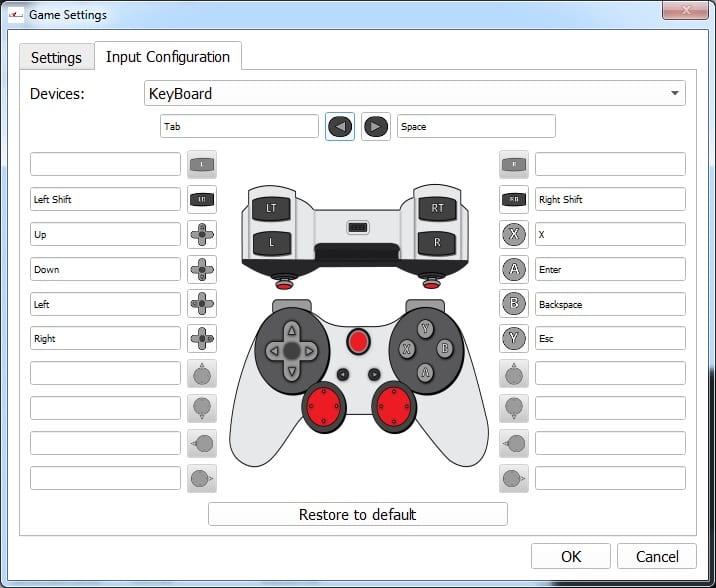
Task: Click the Tab key binding field
Action: pos(239,126)
